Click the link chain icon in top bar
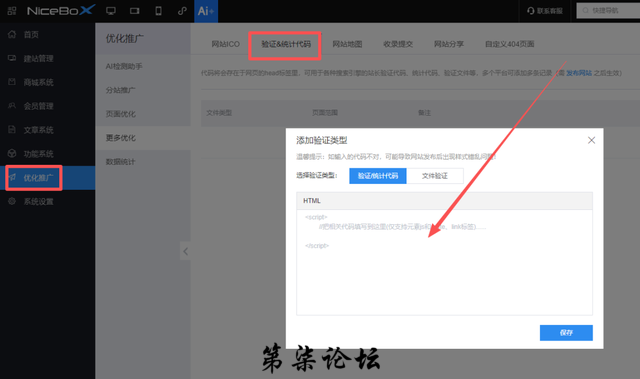The width and height of the screenshot is (640, 379). tap(182, 11)
